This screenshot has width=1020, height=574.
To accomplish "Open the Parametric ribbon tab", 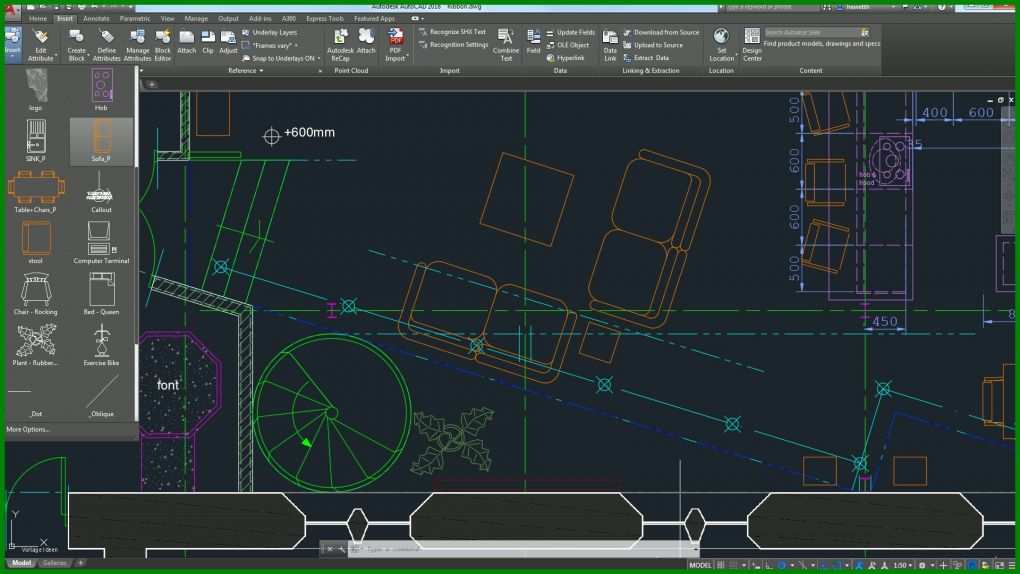I will point(135,19).
